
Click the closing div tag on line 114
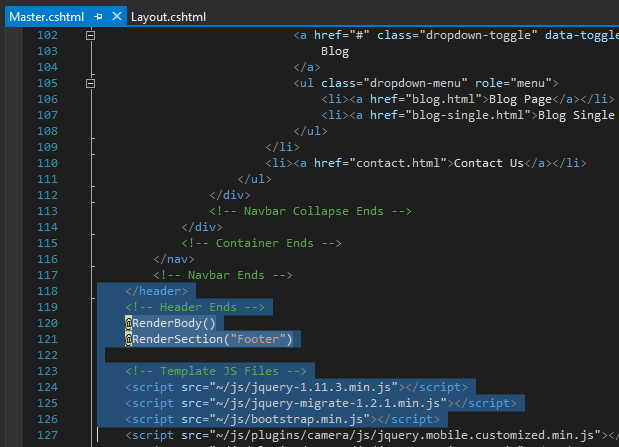pos(202,227)
